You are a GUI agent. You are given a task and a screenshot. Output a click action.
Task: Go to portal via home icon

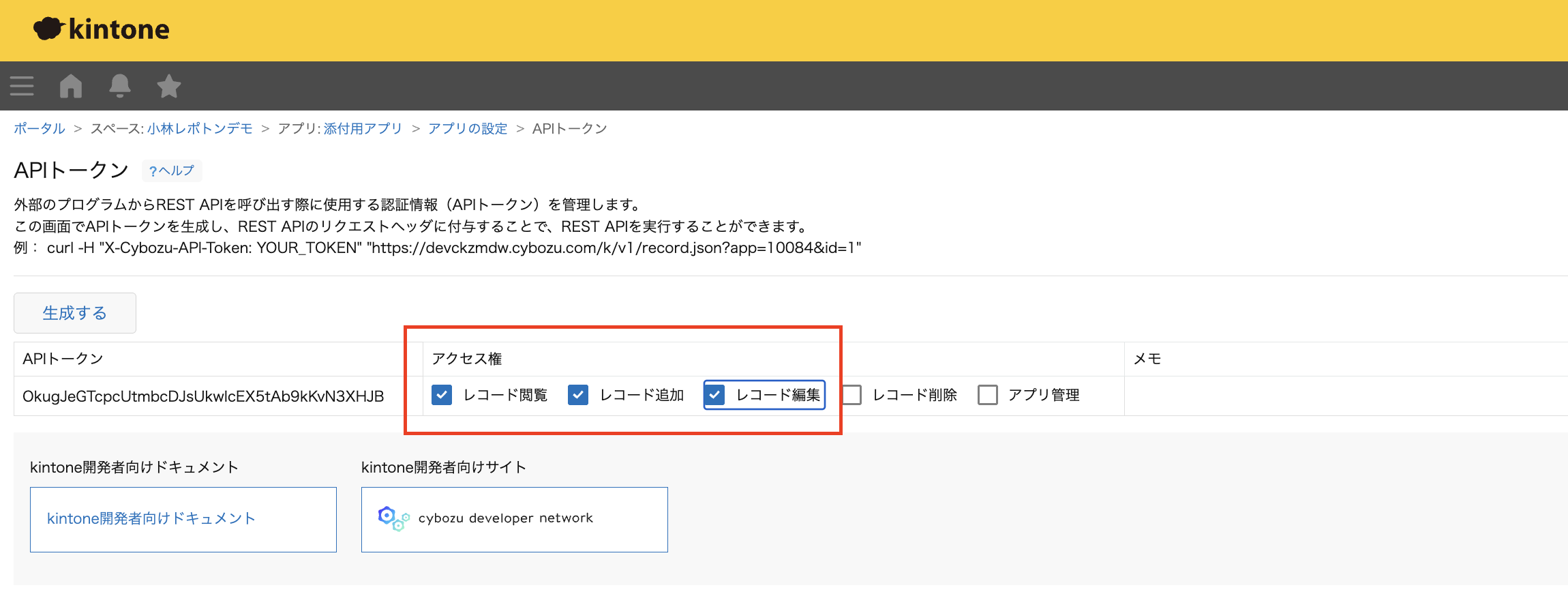71,86
